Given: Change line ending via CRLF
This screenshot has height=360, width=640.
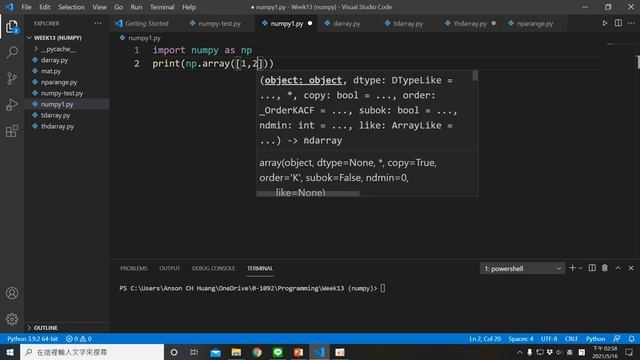Looking at the screenshot, I should tap(571, 339).
